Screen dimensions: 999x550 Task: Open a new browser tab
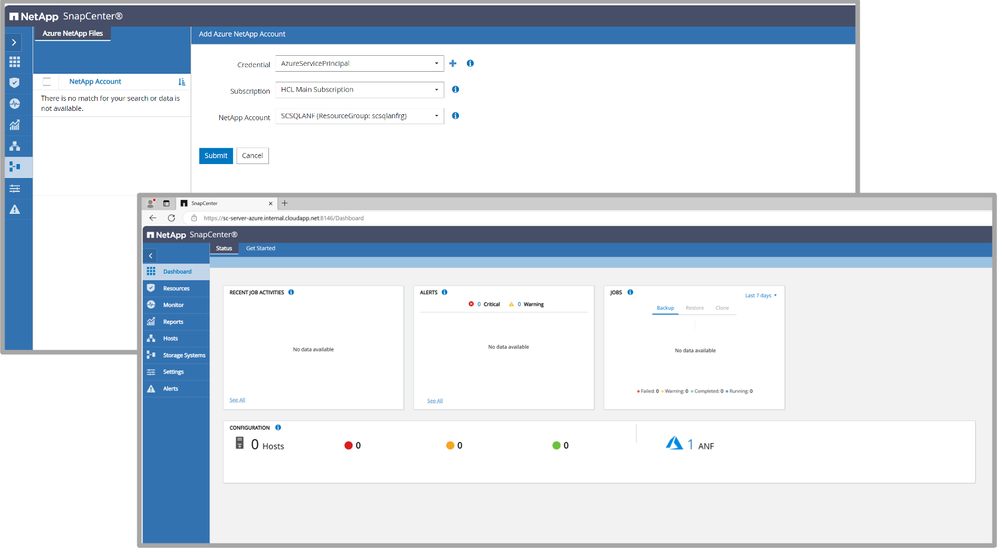pyautogui.click(x=285, y=203)
